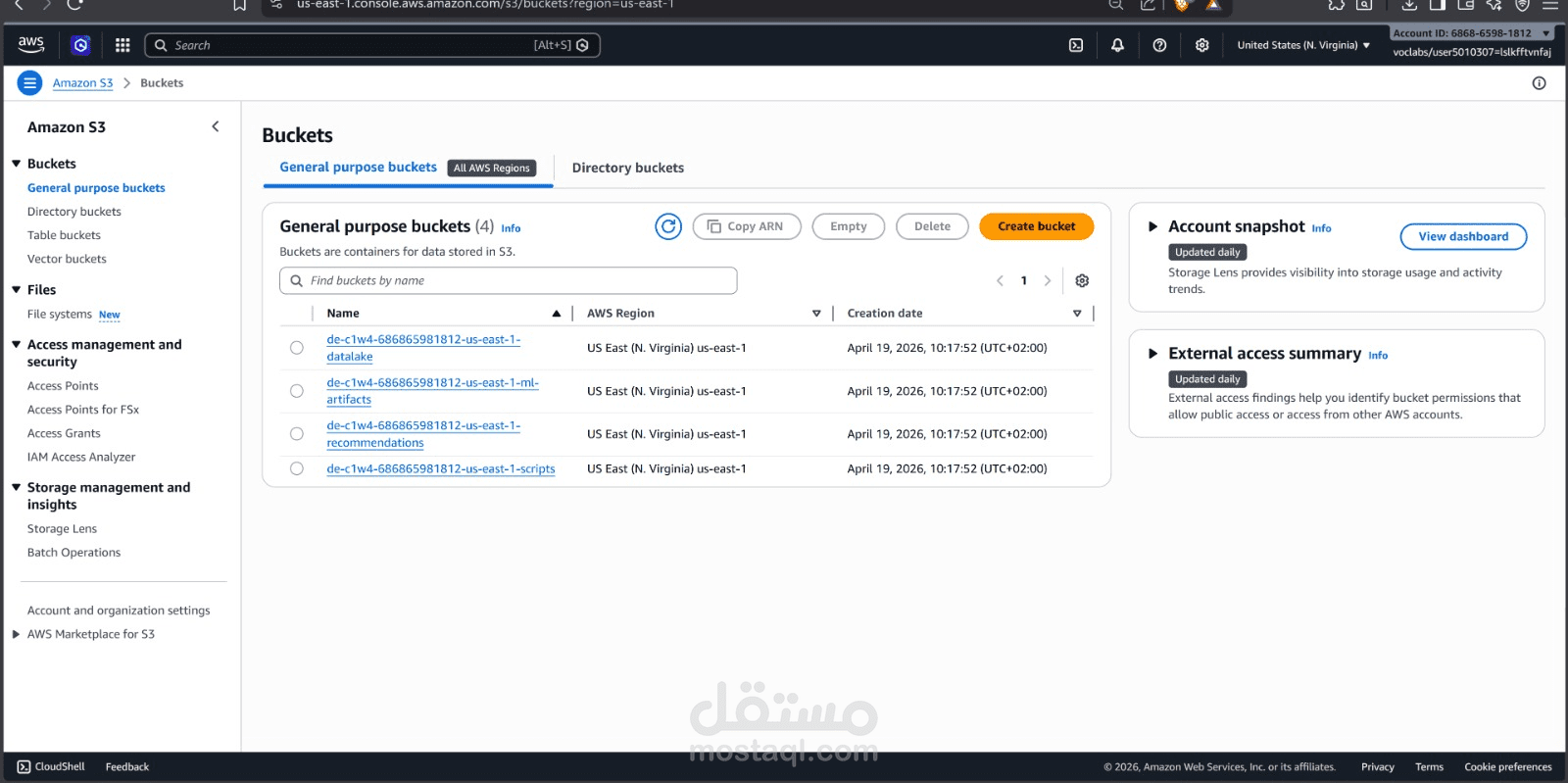Open the de-c1w4 us-east-1-scripts bucket link
The image size is (1568, 783).
441,468
